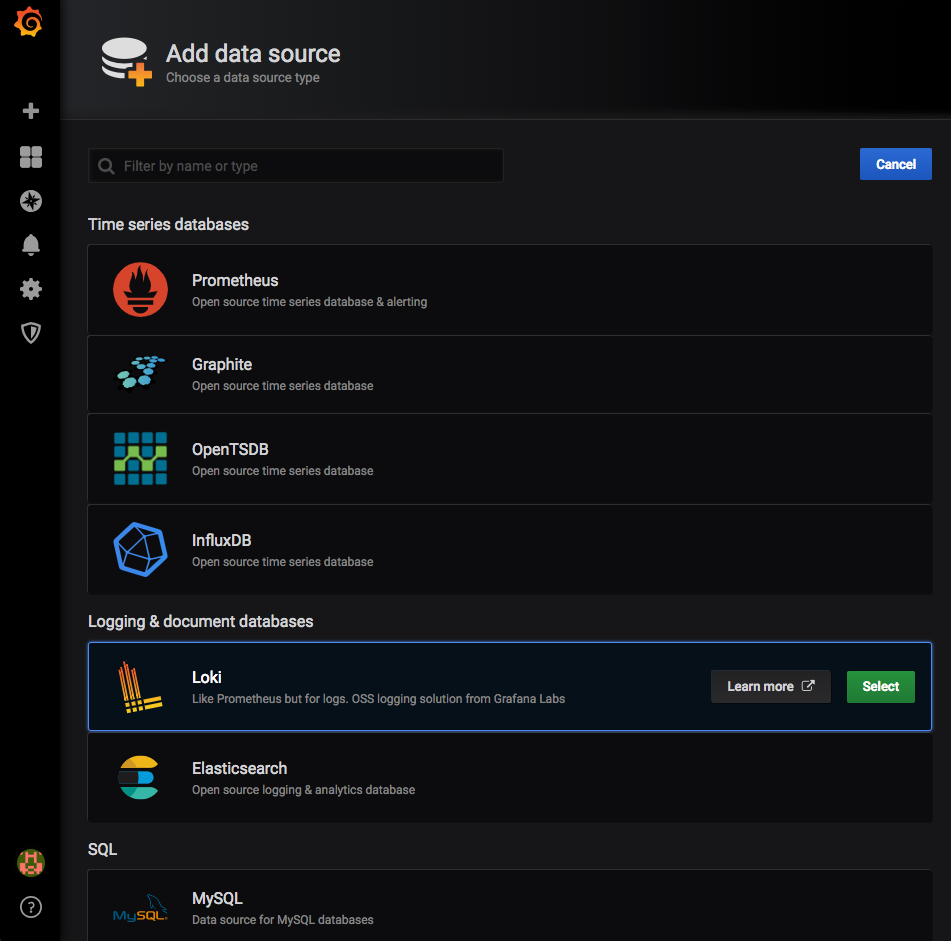Click 'Data source for MySQL databases' text

coord(283,920)
